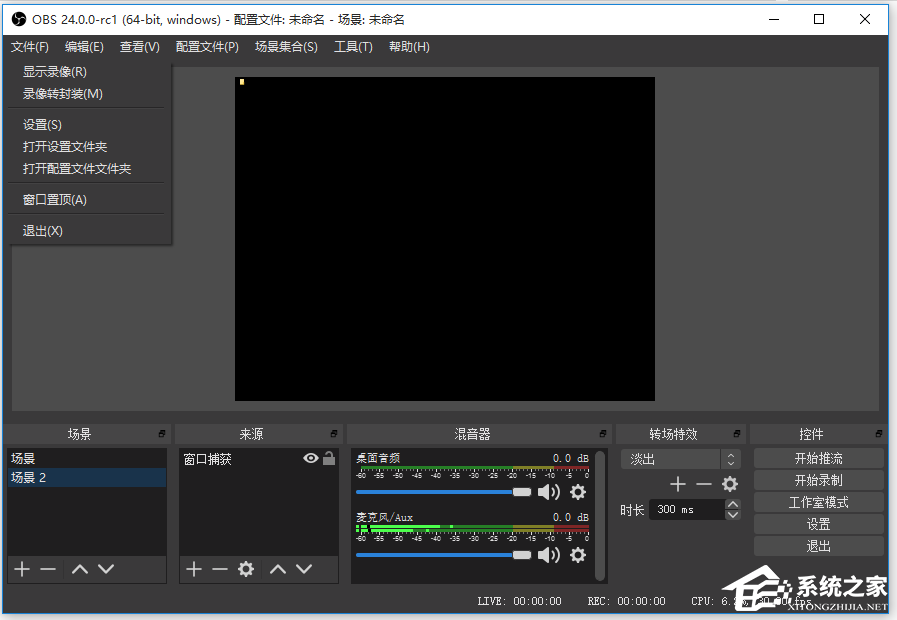Enter 工作室模式 via its button
The image size is (897, 620).
point(818,501)
